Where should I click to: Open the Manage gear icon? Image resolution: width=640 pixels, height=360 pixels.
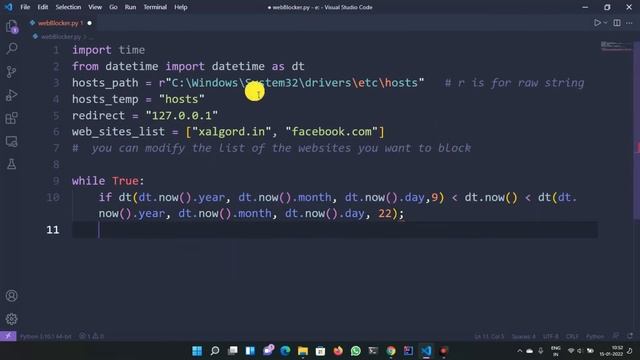click(11, 319)
